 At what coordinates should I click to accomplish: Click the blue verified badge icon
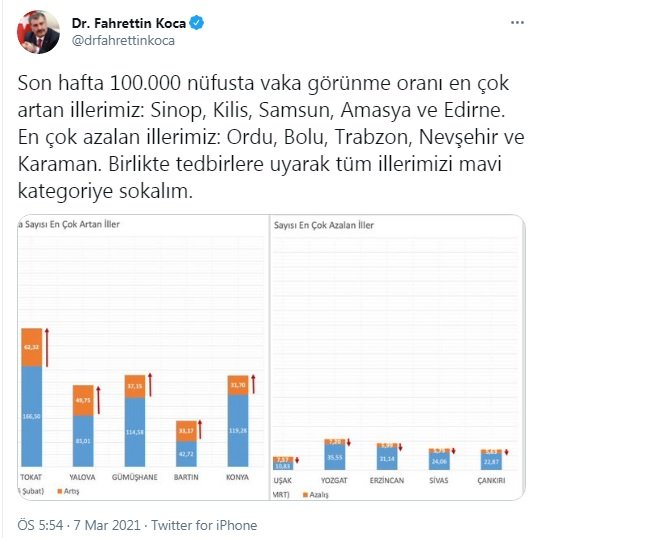point(196,23)
